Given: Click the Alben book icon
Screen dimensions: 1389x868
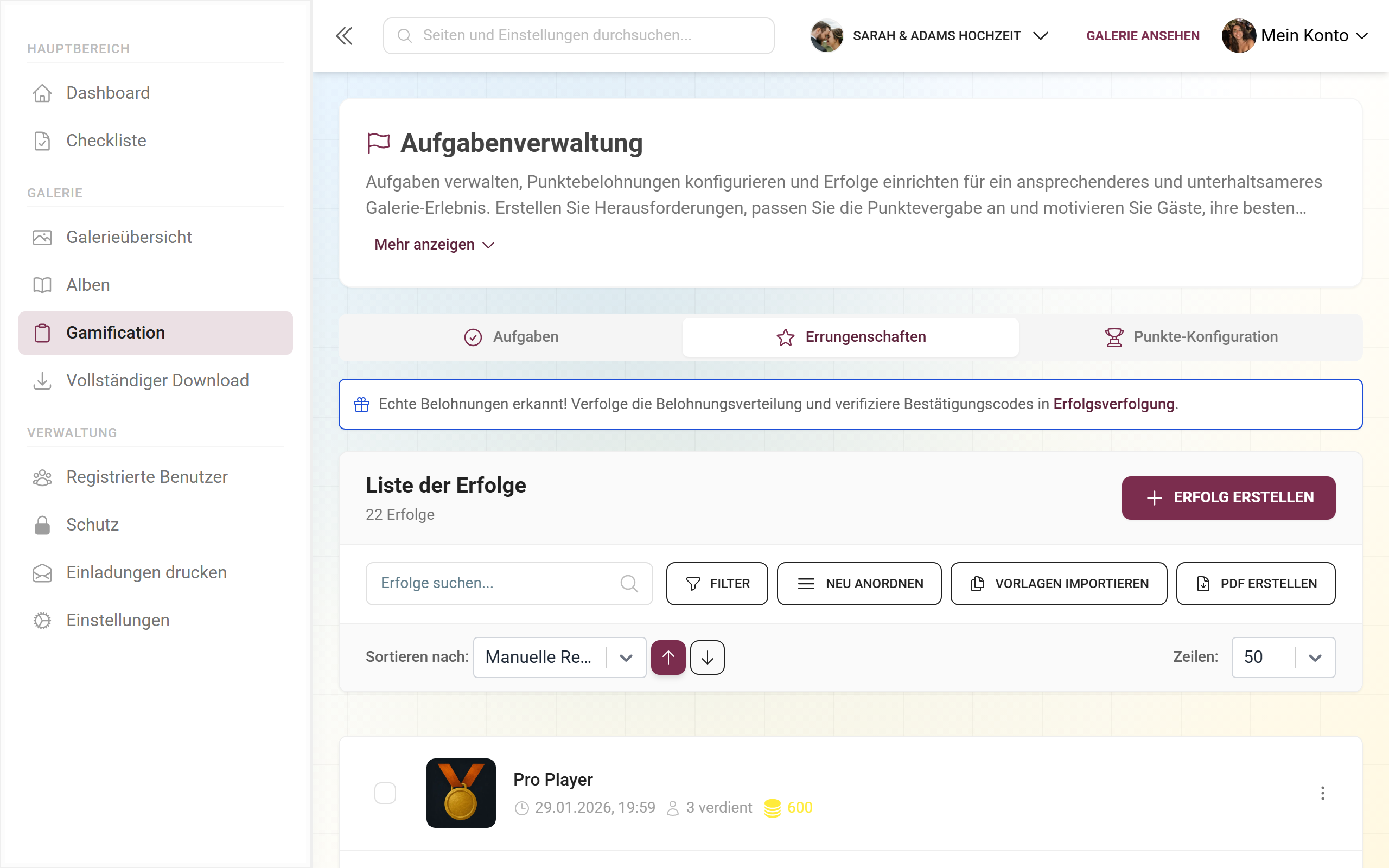Looking at the screenshot, I should coord(42,285).
